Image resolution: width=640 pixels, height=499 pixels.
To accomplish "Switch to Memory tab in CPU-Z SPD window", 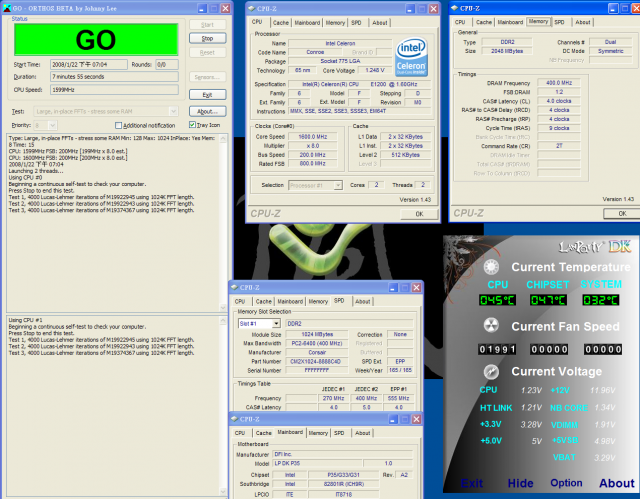I will [x=318, y=302].
